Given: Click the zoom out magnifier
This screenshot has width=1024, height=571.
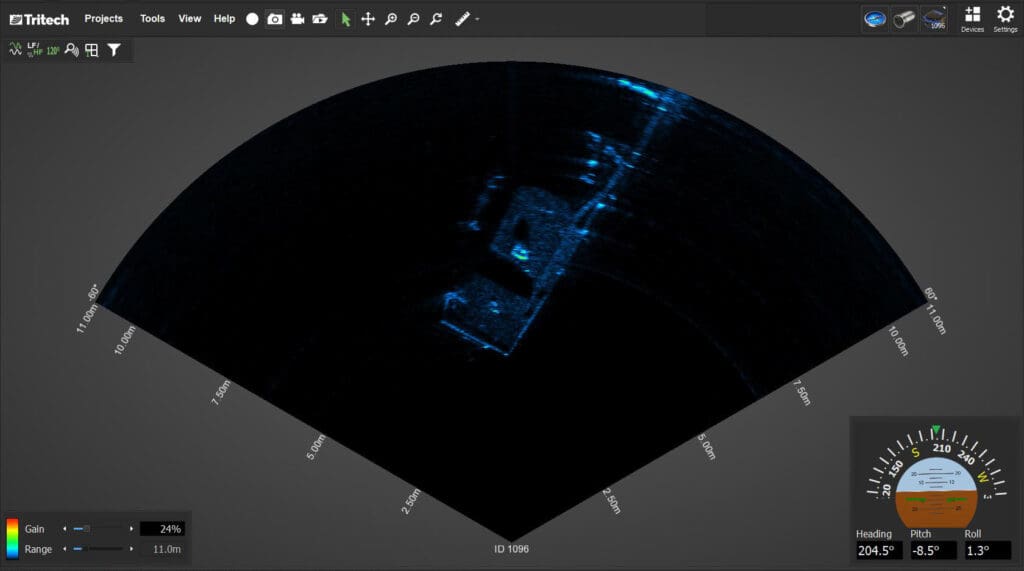Looking at the screenshot, I should 413,19.
